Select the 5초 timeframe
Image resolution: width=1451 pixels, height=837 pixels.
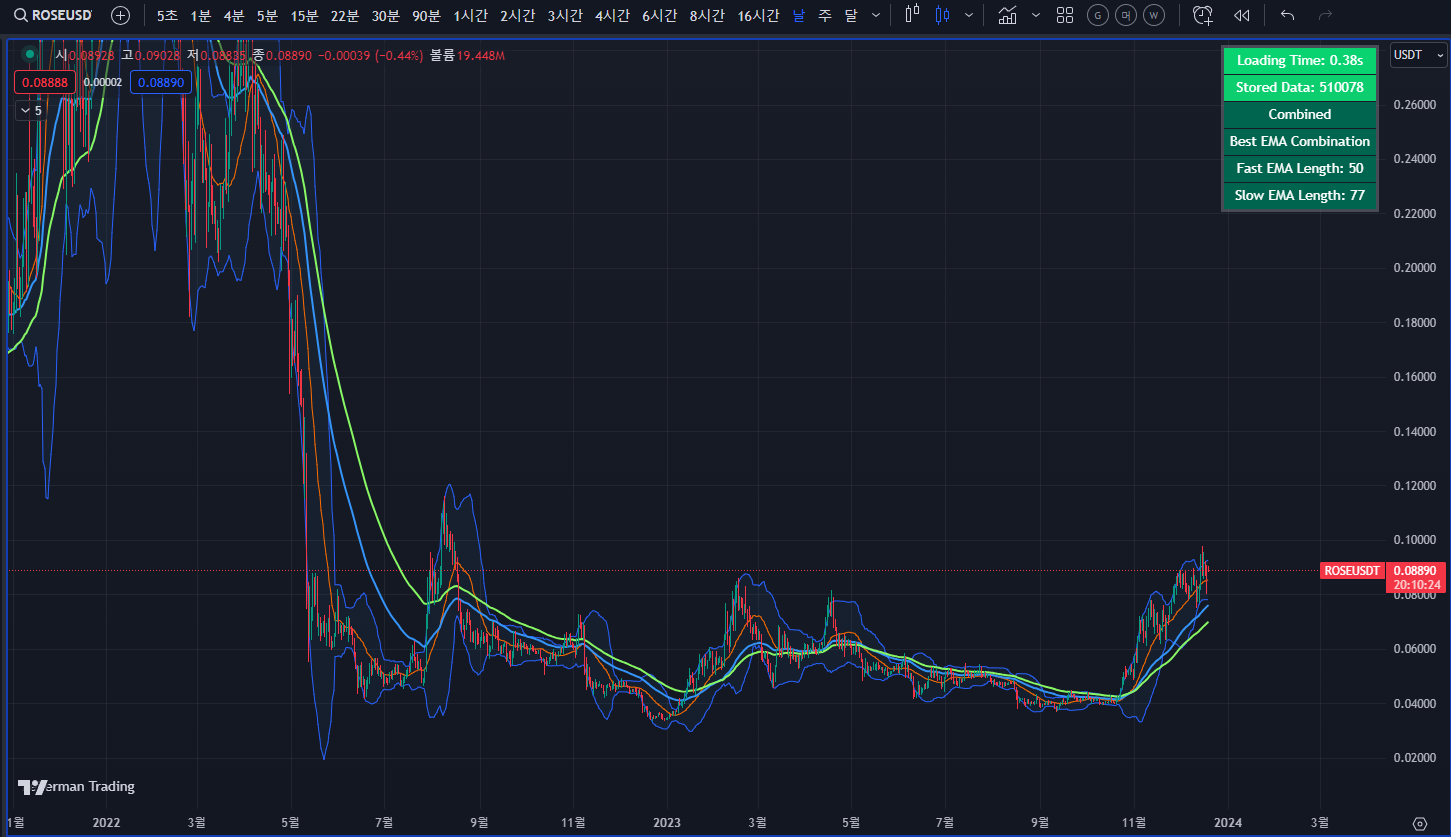pos(168,15)
